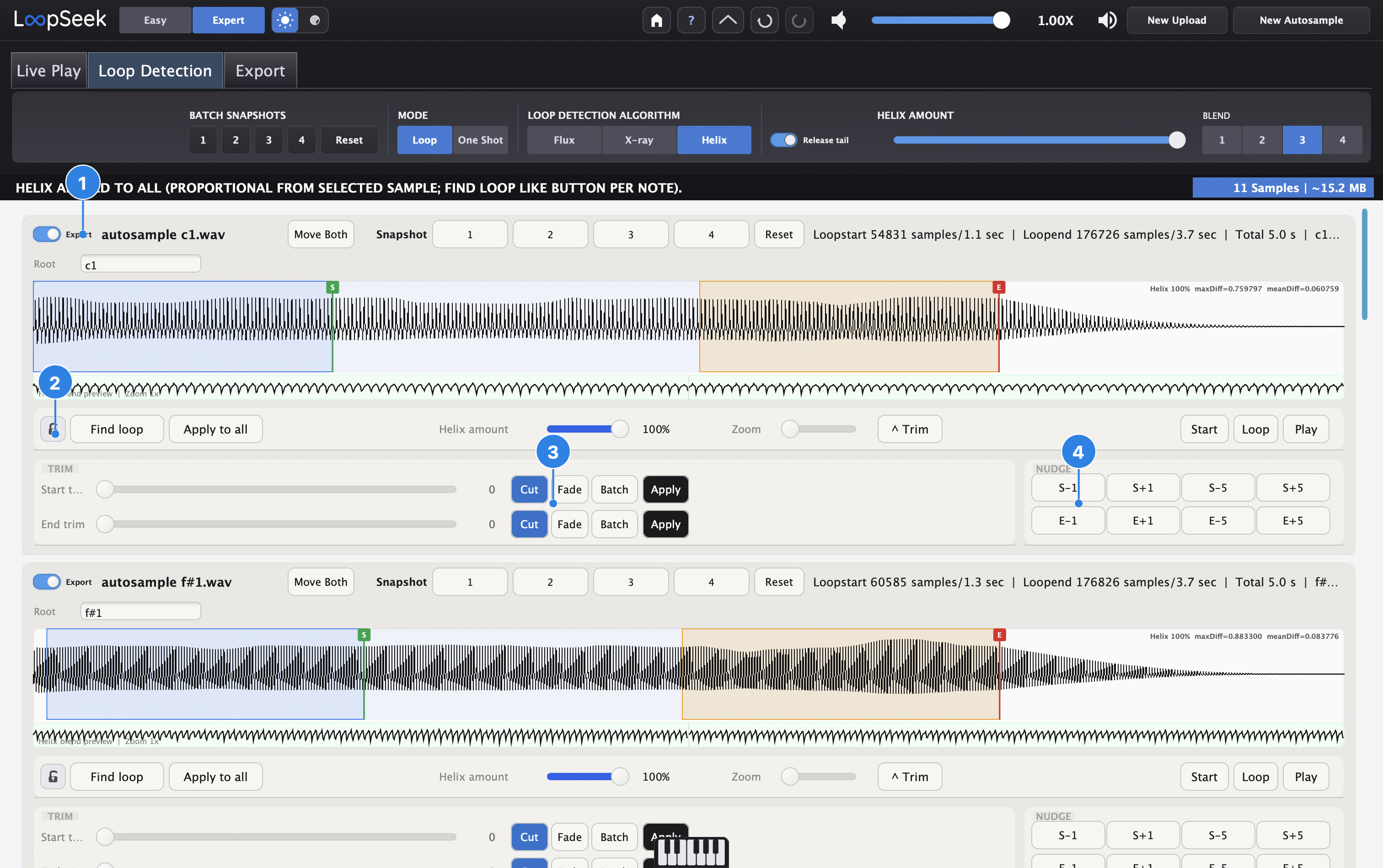Click Batch Snapshots Reset button
Image resolution: width=1383 pixels, height=868 pixels.
349,140
